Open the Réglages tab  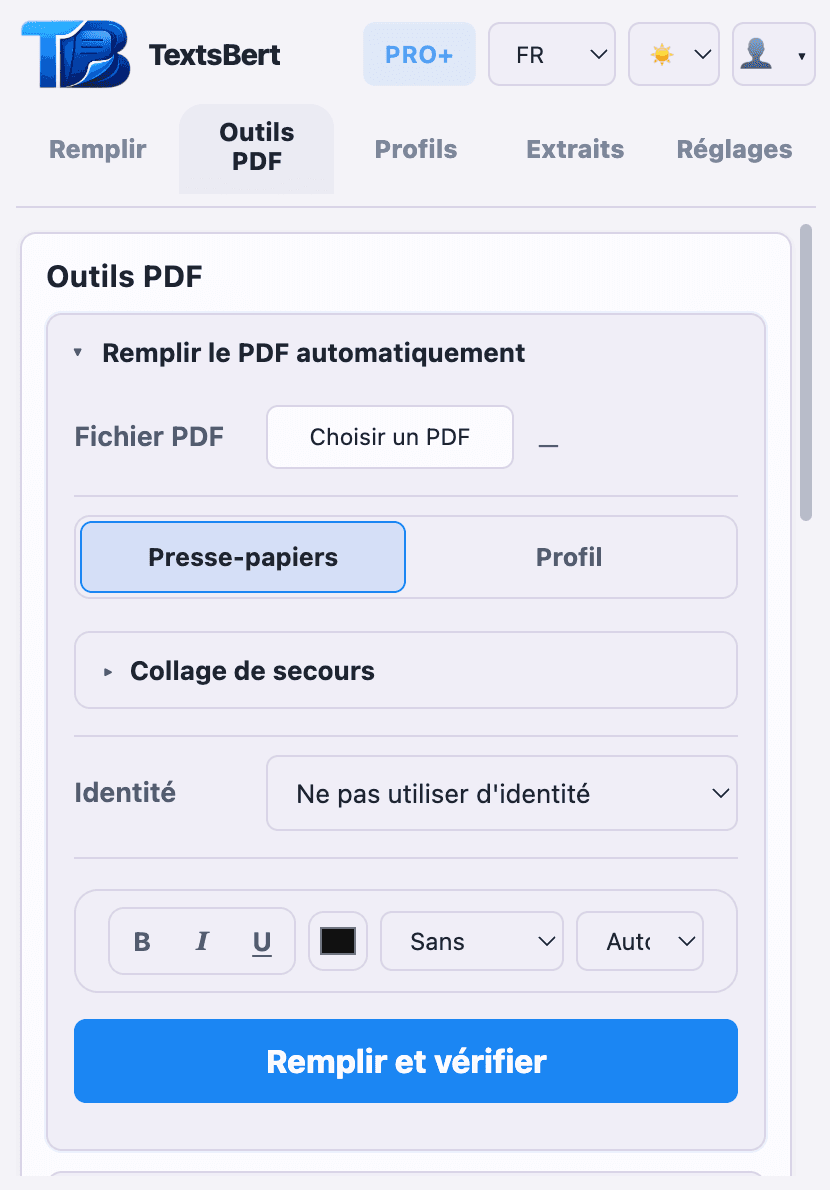(734, 149)
